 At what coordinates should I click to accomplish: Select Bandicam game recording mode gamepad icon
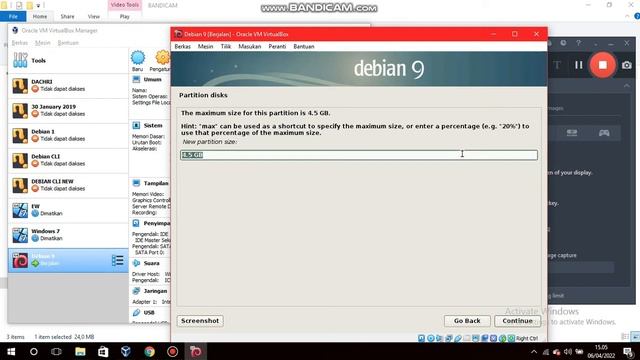point(604,133)
